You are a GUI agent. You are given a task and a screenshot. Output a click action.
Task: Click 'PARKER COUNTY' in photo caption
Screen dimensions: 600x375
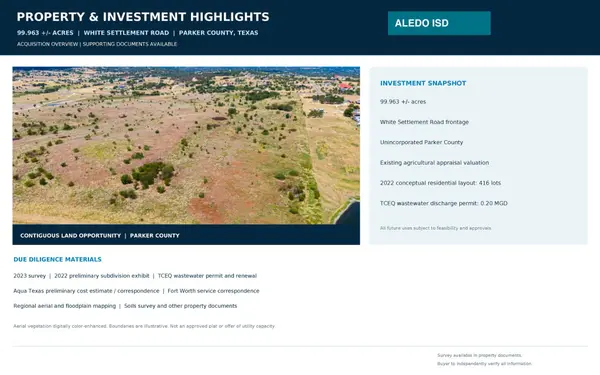click(155, 236)
